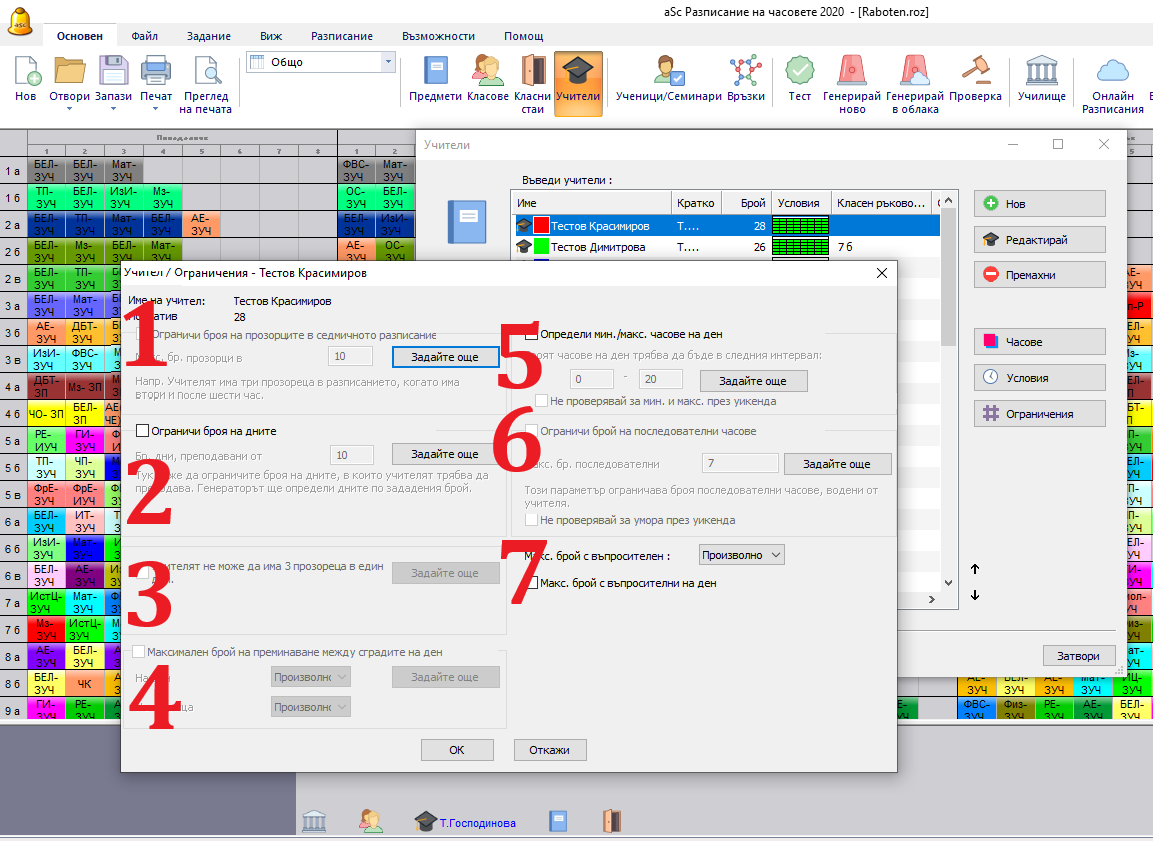Expand the 'Общо' view combo box

click(x=388, y=62)
